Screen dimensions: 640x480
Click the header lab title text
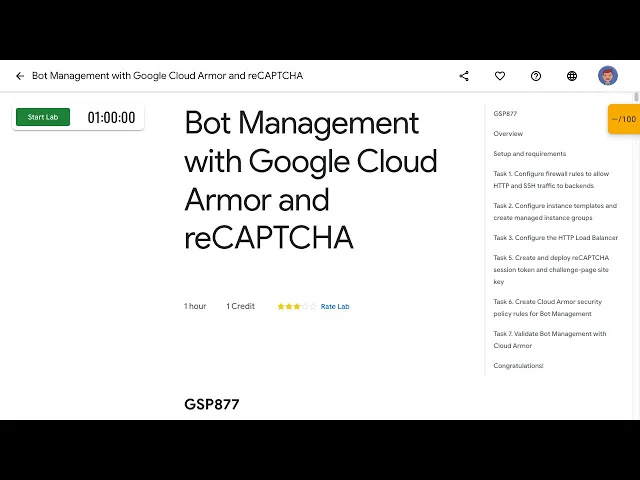click(x=167, y=76)
